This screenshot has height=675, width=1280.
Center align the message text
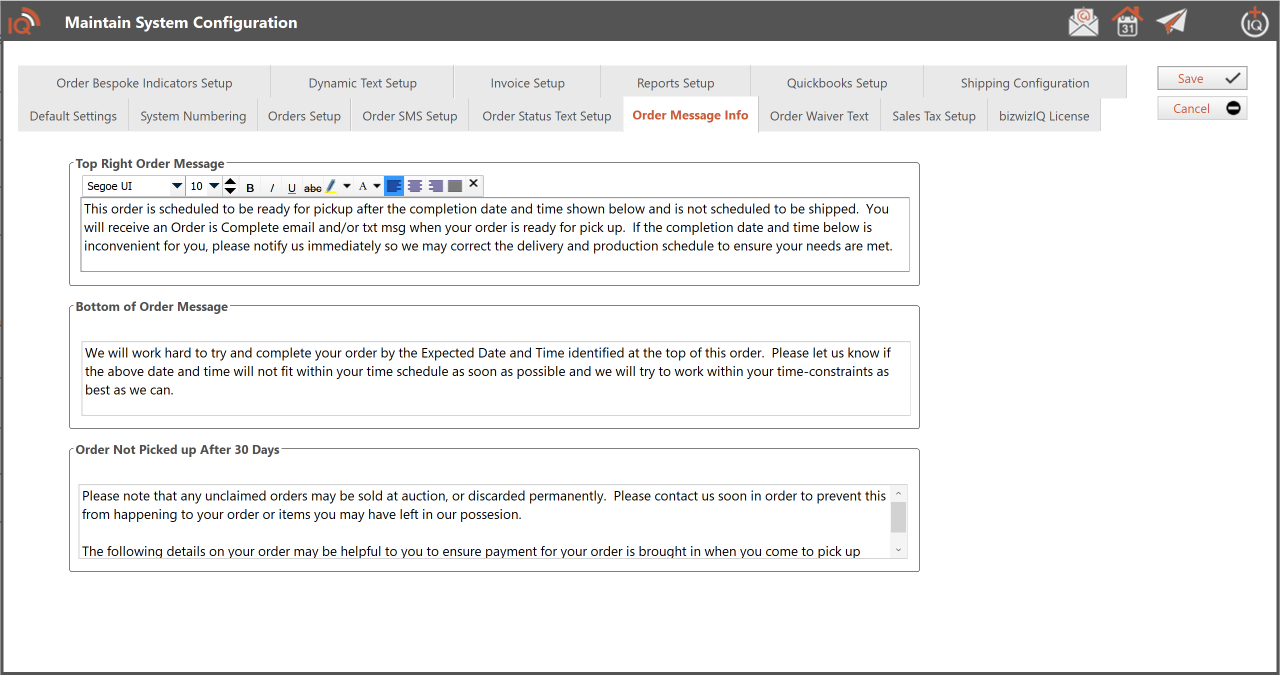(415, 186)
